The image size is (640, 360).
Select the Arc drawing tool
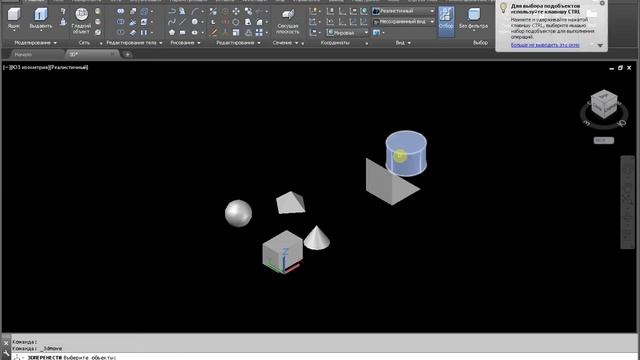pos(195,11)
